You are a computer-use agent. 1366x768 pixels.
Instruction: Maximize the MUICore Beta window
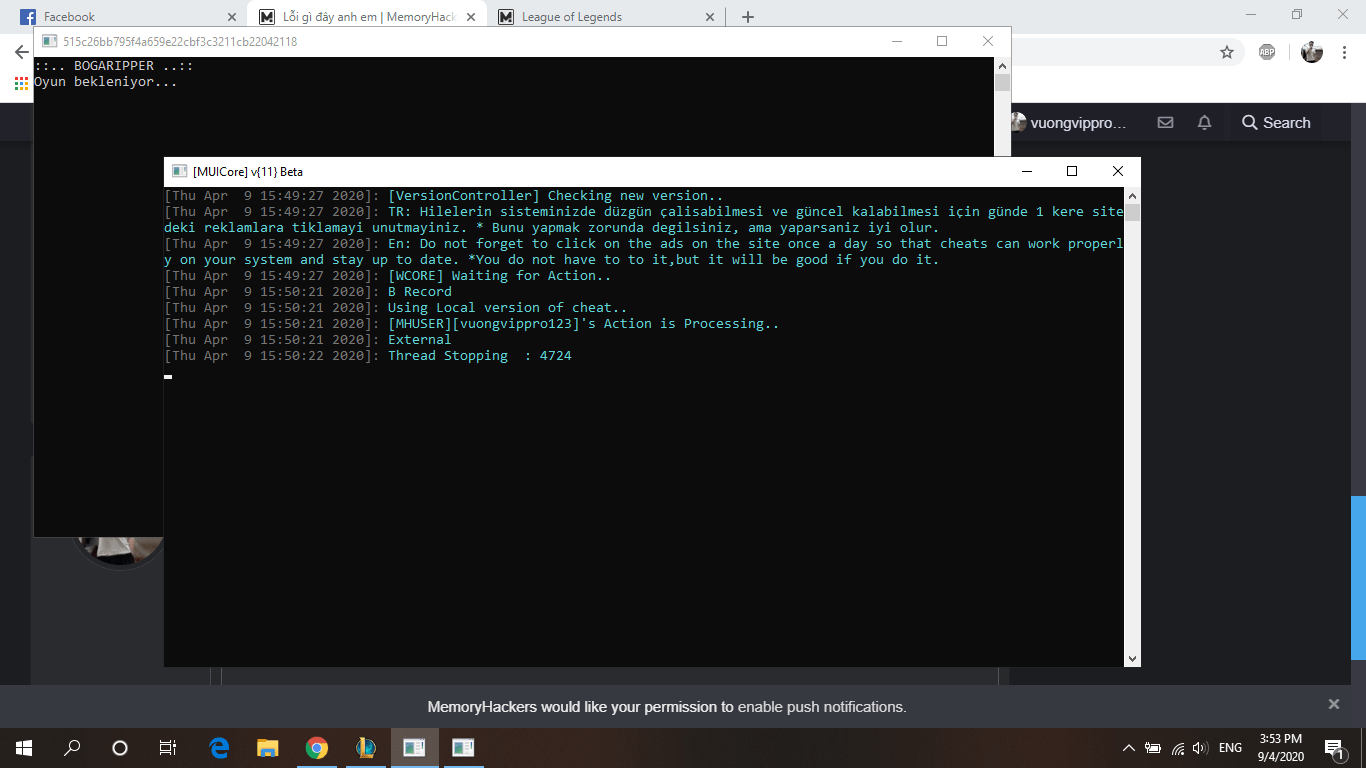pos(1072,171)
